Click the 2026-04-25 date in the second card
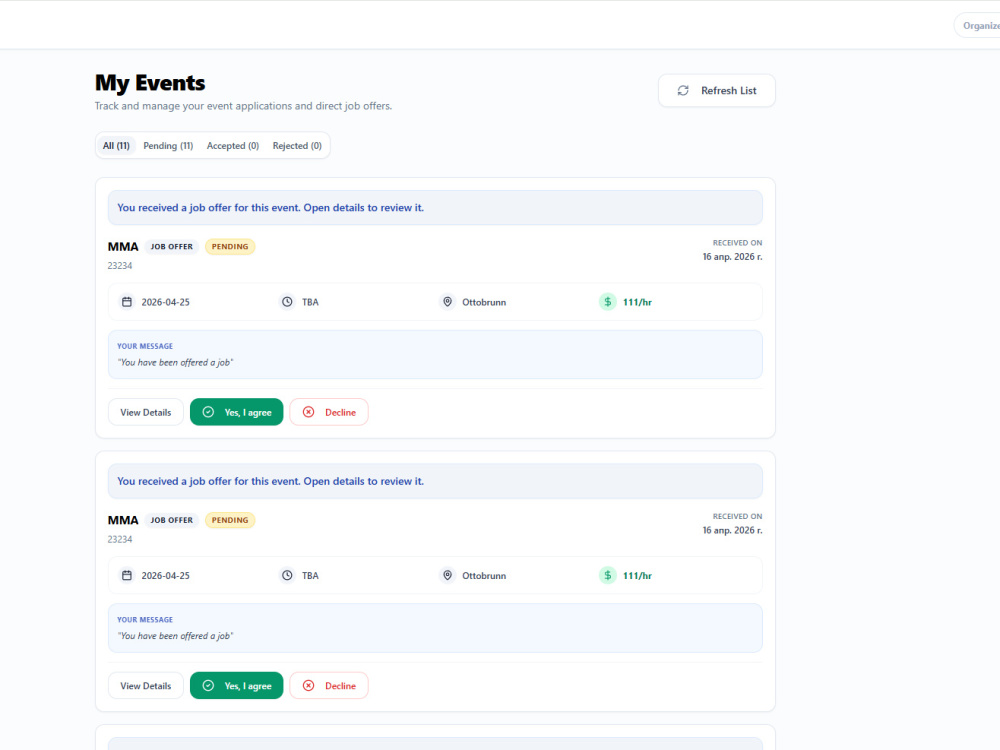1000x750 pixels. pos(166,576)
